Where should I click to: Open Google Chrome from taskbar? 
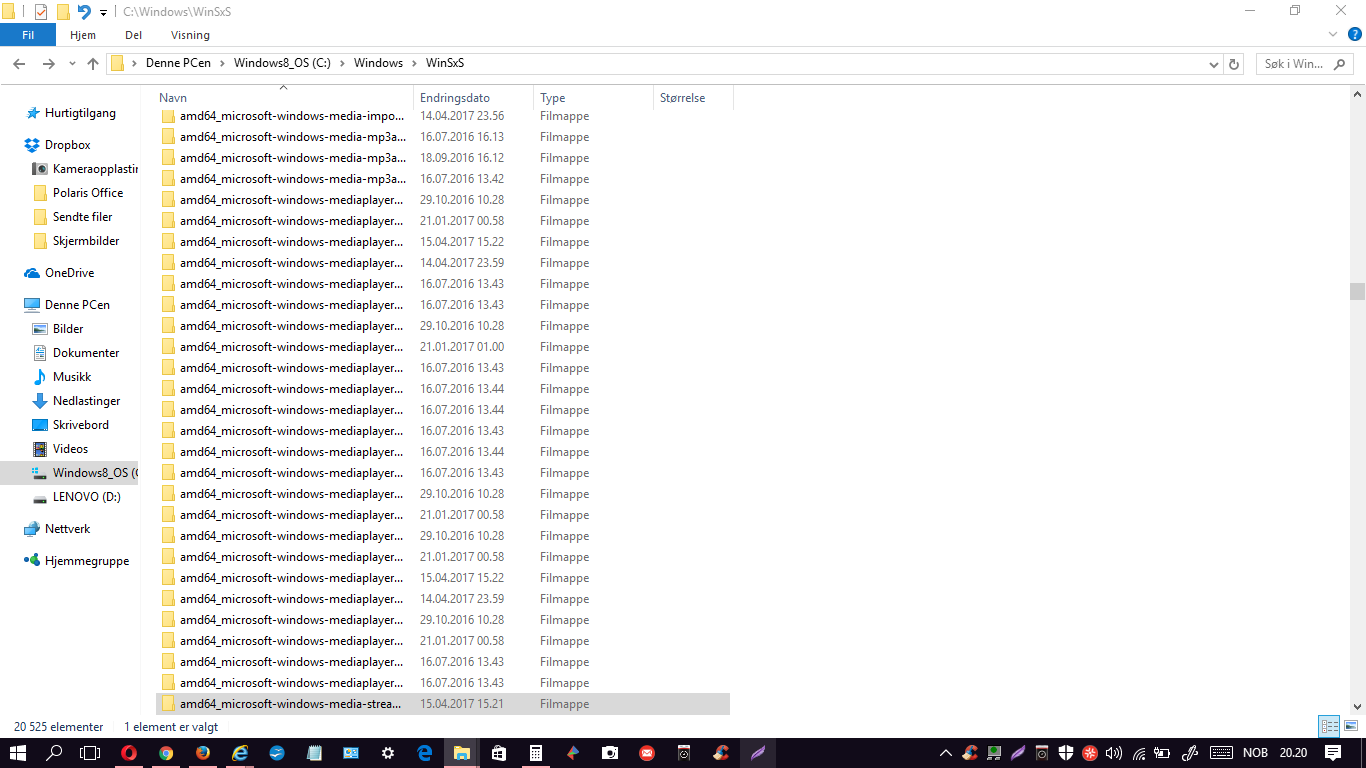point(166,752)
